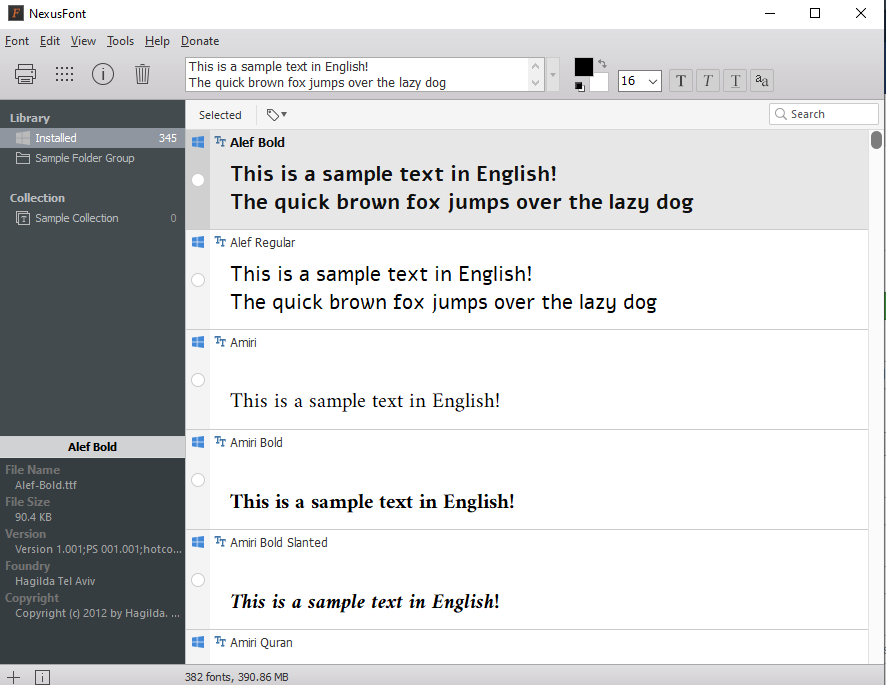
Task: Open the Donate menu
Action: point(200,41)
